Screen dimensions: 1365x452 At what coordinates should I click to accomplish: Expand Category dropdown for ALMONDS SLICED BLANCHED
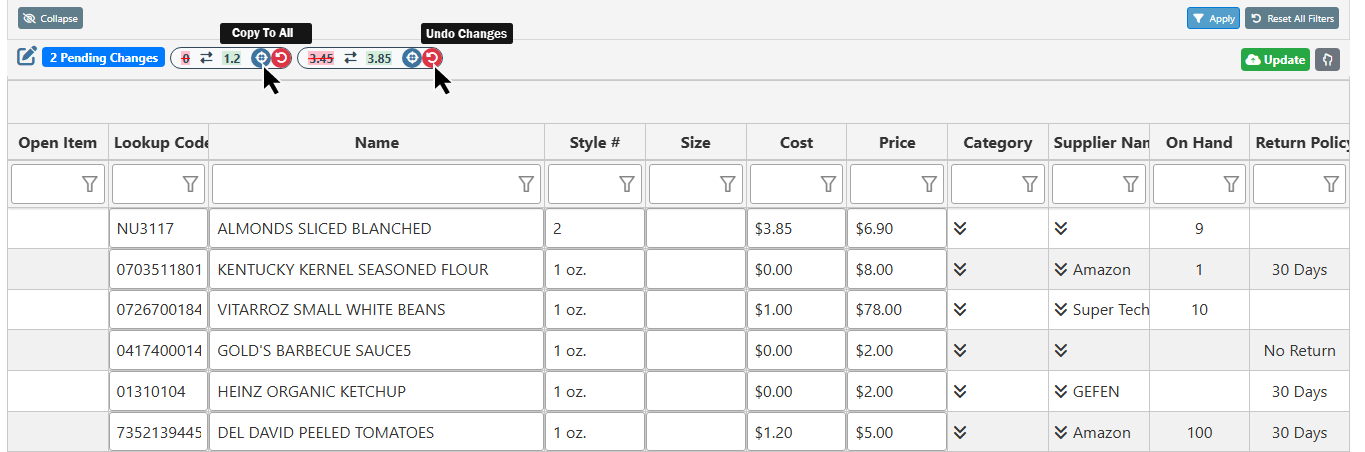960,229
